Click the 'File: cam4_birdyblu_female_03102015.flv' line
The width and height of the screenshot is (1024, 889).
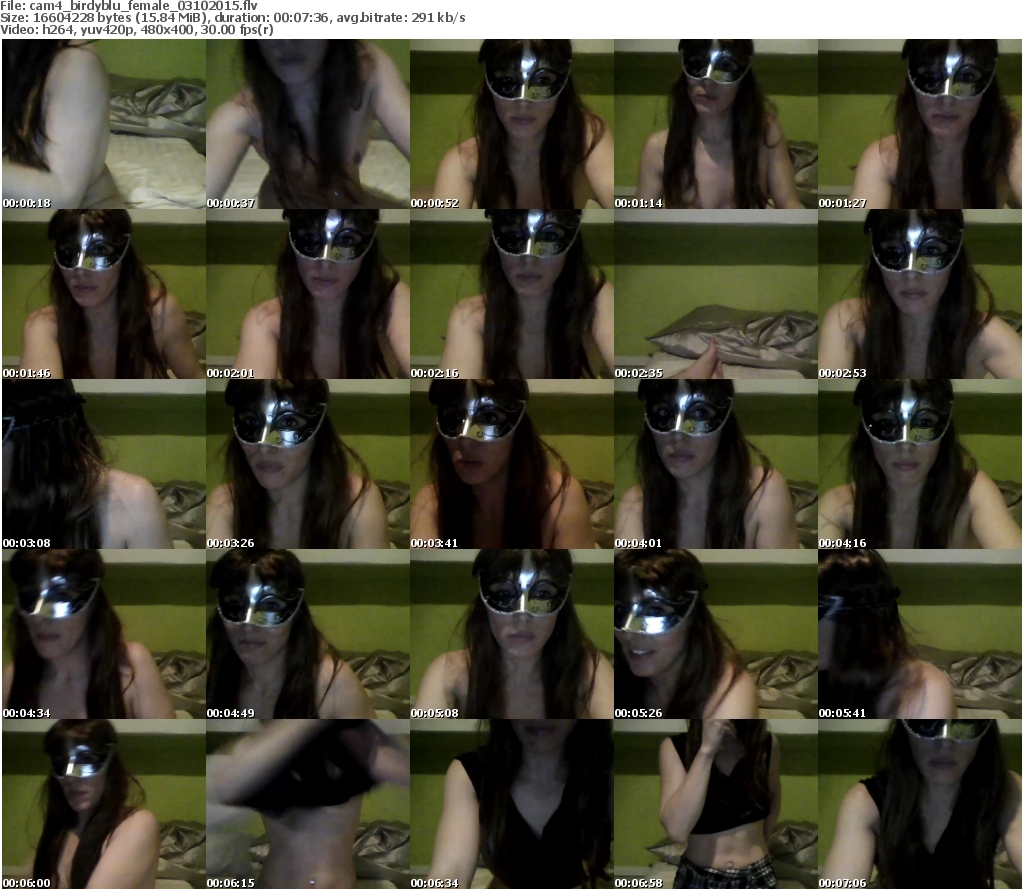pyautogui.click(x=129, y=6)
